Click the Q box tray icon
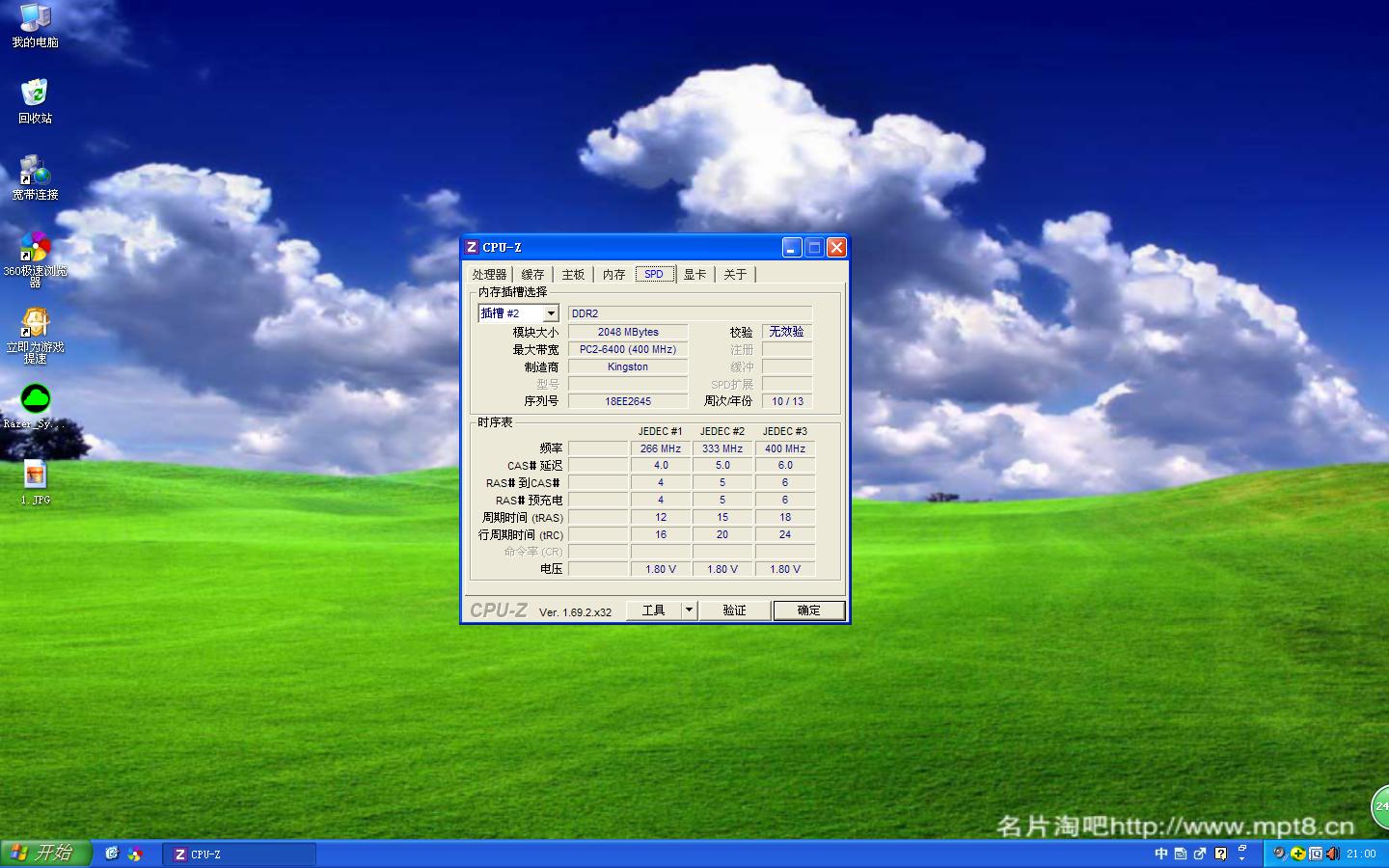 pos(1316,854)
